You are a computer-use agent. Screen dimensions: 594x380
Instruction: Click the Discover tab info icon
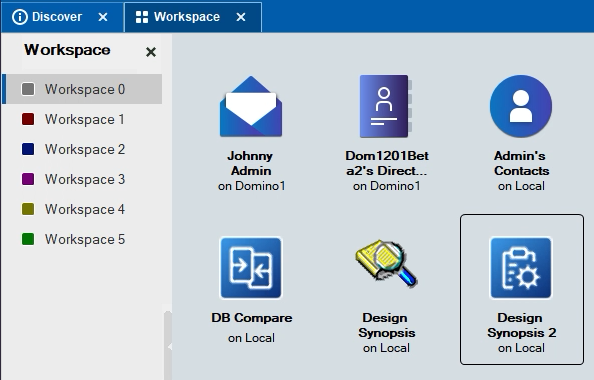[x=20, y=17]
